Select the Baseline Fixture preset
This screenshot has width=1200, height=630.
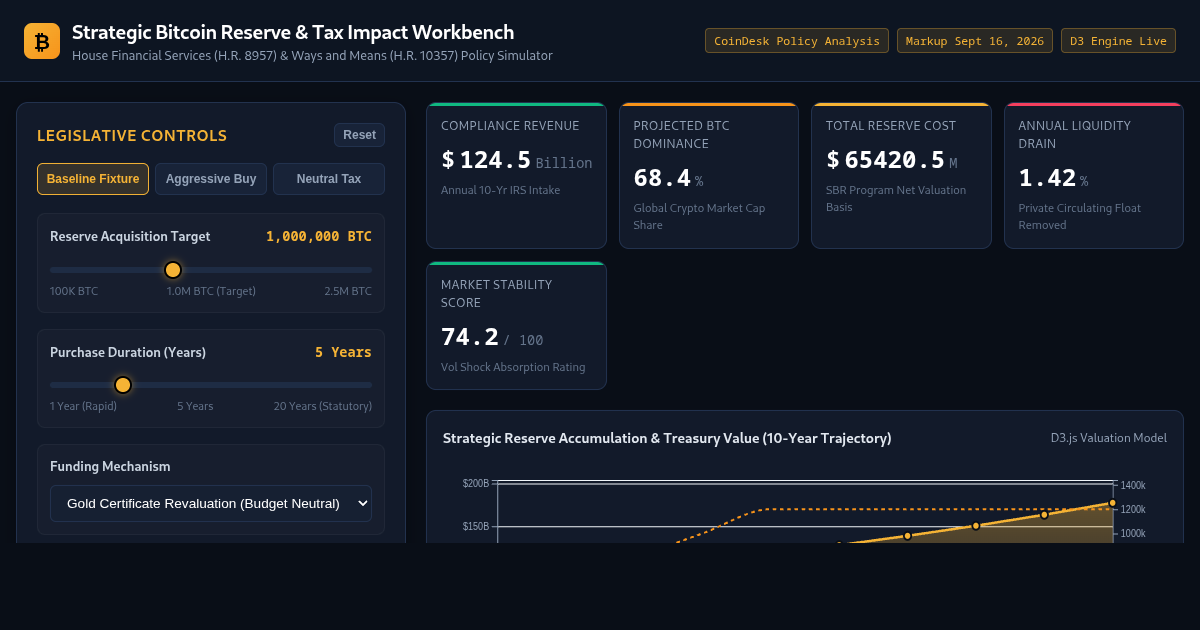93,179
